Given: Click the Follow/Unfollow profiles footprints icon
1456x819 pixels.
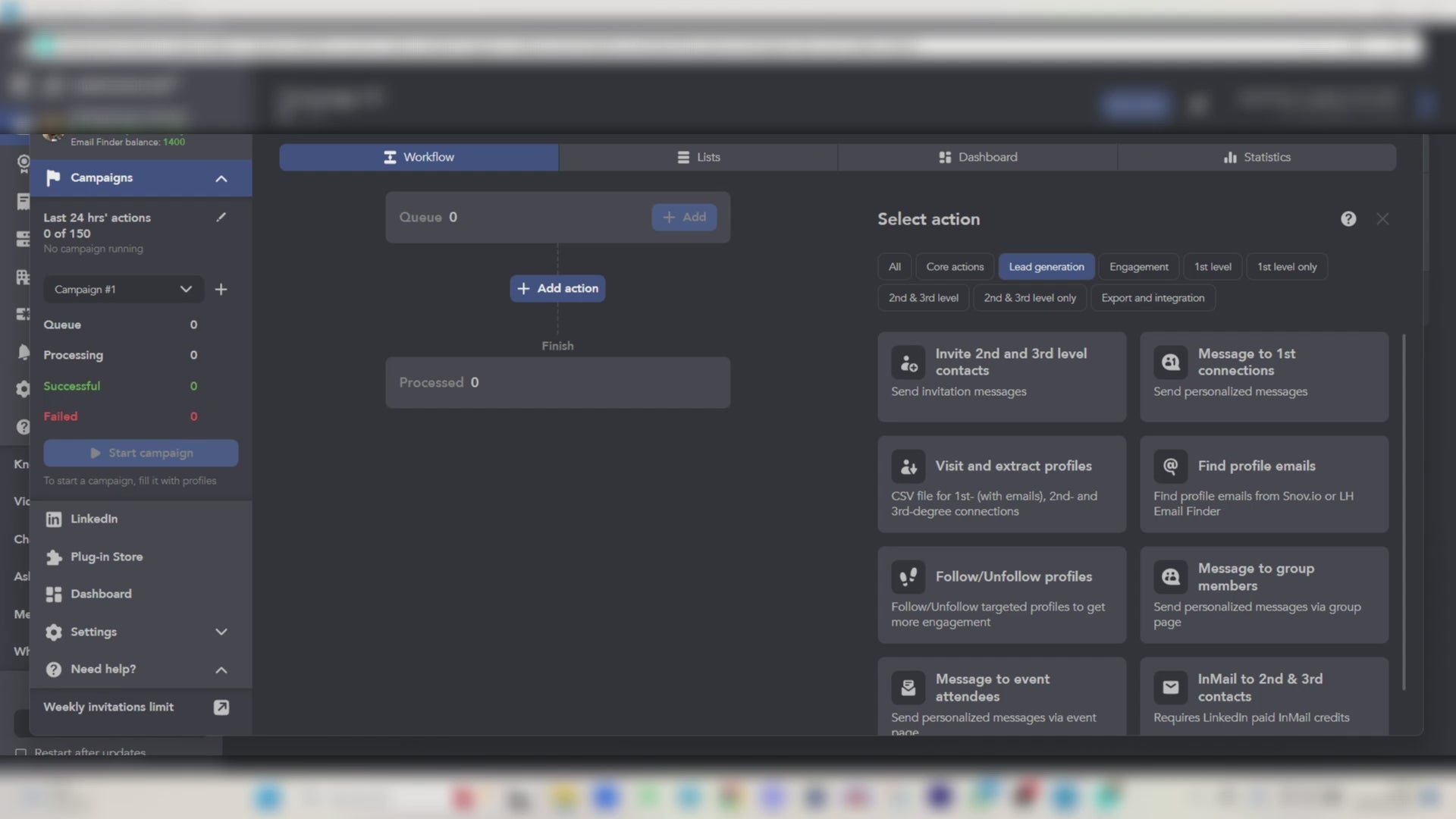Looking at the screenshot, I should click(908, 577).
